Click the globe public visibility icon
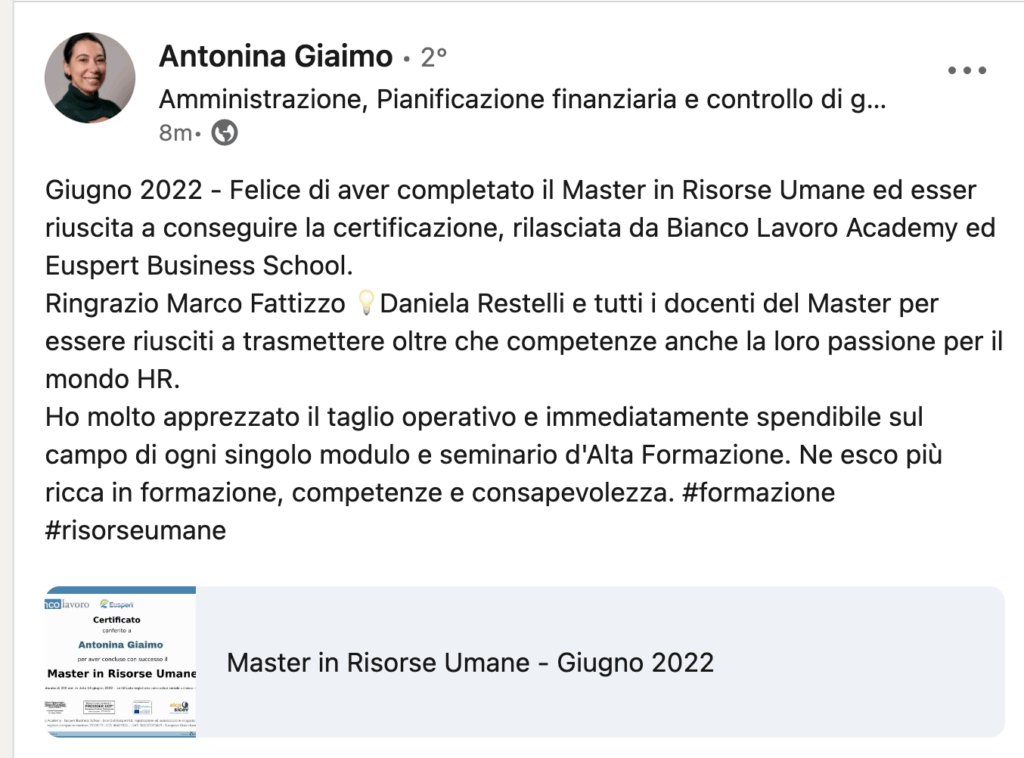Image resolution: width=1024 pixels, height=758 pixels. coord(225,132)
